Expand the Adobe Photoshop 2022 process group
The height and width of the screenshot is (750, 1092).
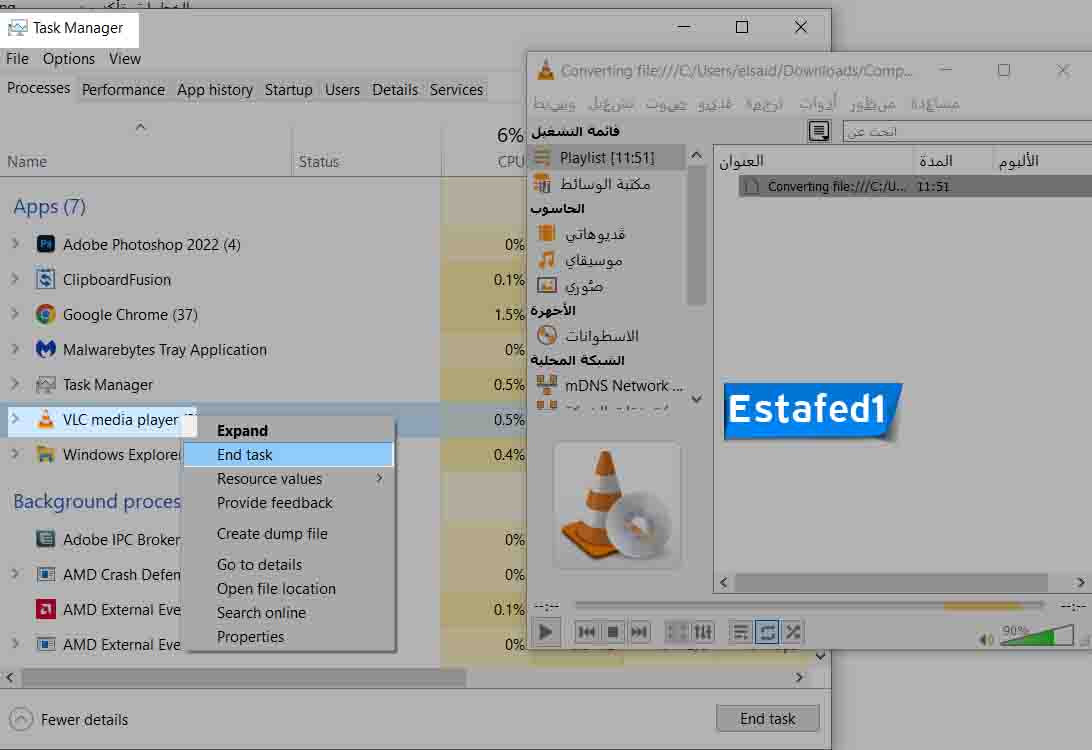click(15, 244)
